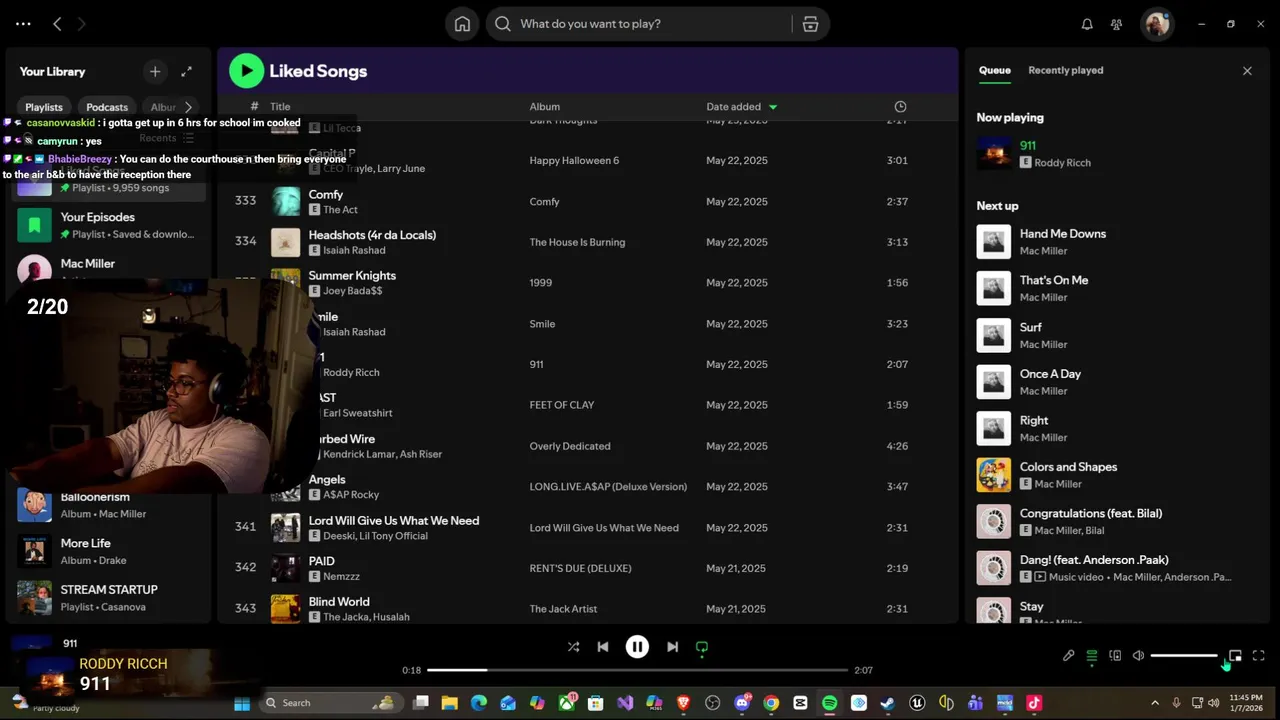
Task: Open the Browse icon in search bar
Action: point(810,24)
